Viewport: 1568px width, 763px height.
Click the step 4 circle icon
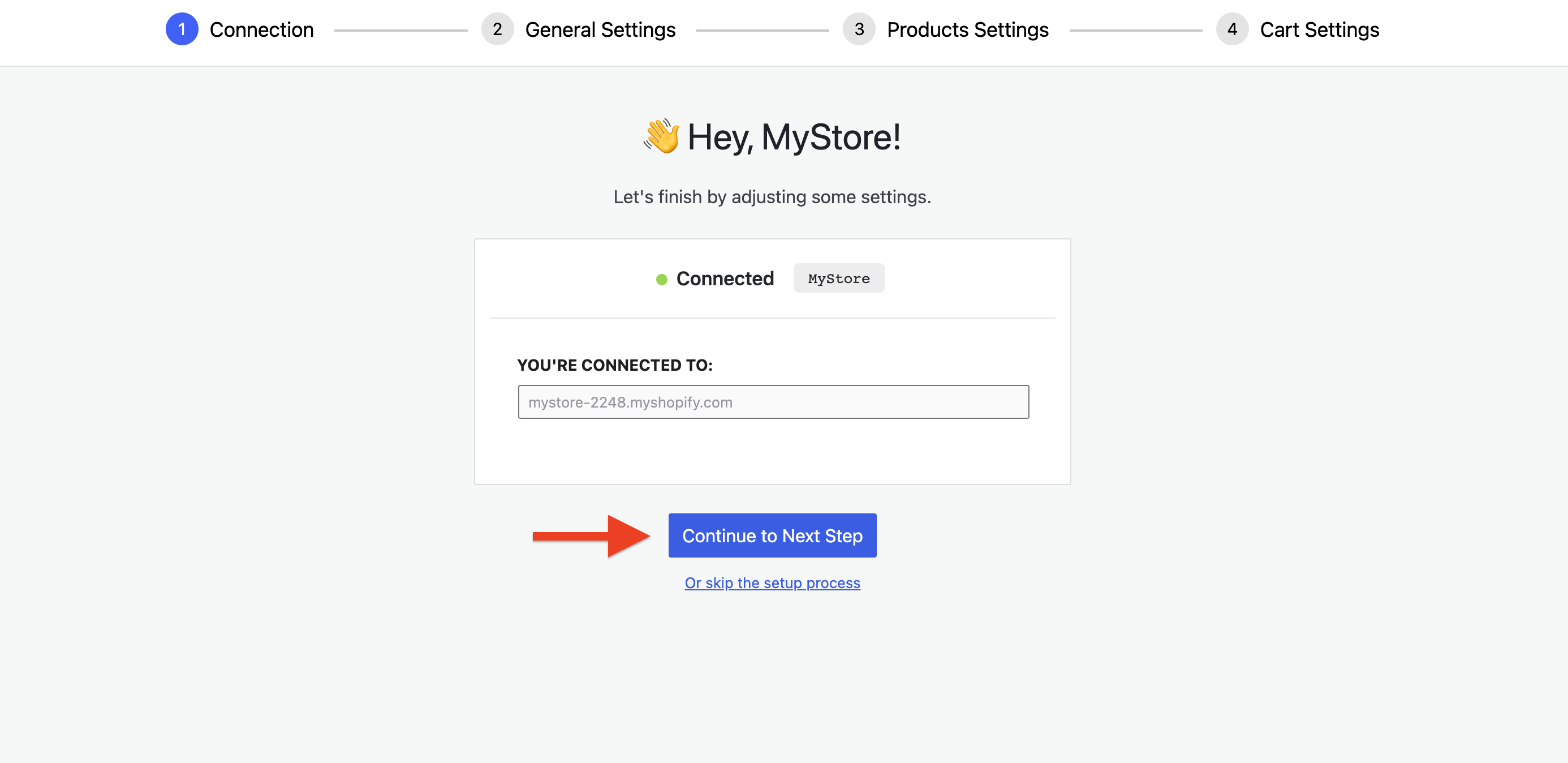pos(1231,29)
